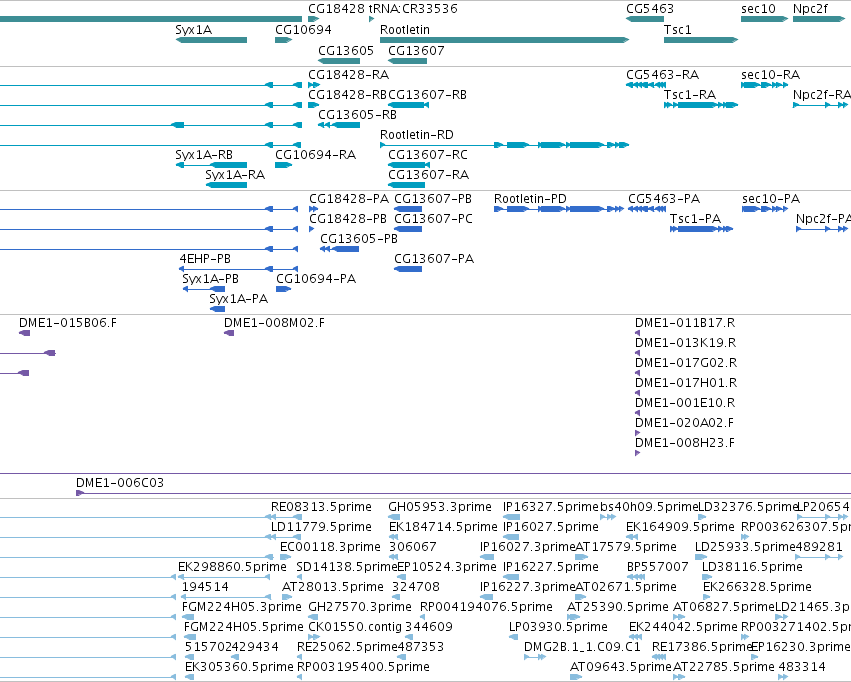The image size is (851, 682).
Task: Select the Syx1A-PB protein label
Action: coord(211,279)
